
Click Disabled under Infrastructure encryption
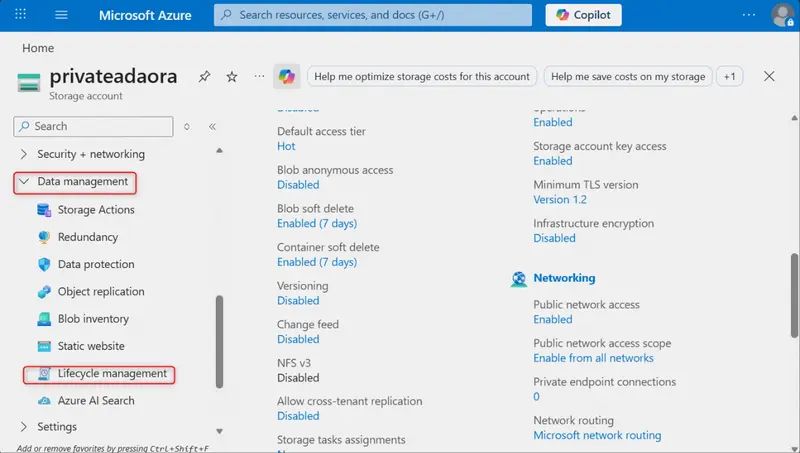click(x=554, y=238)
